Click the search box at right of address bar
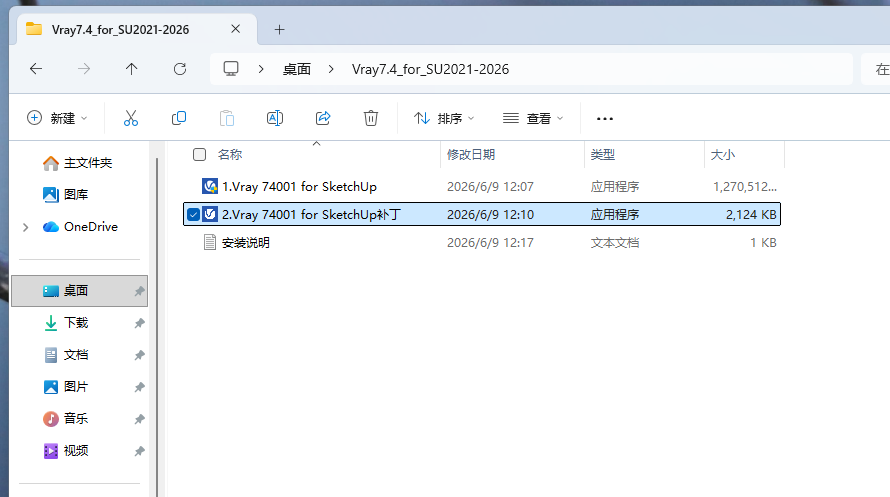This screenshot has height=497, width=890. tap(876, 69)
